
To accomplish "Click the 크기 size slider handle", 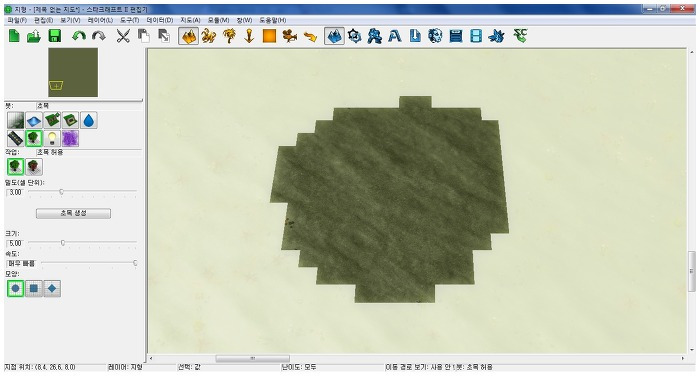I will tap(62, 243).
